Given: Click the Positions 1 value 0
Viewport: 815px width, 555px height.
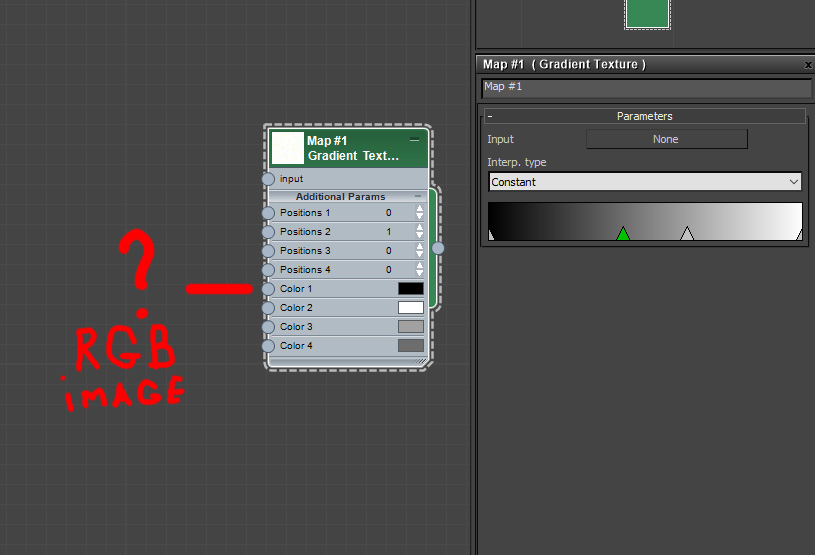Looking at the screenshot, I should pyautogui.click(x=389, y=213).
